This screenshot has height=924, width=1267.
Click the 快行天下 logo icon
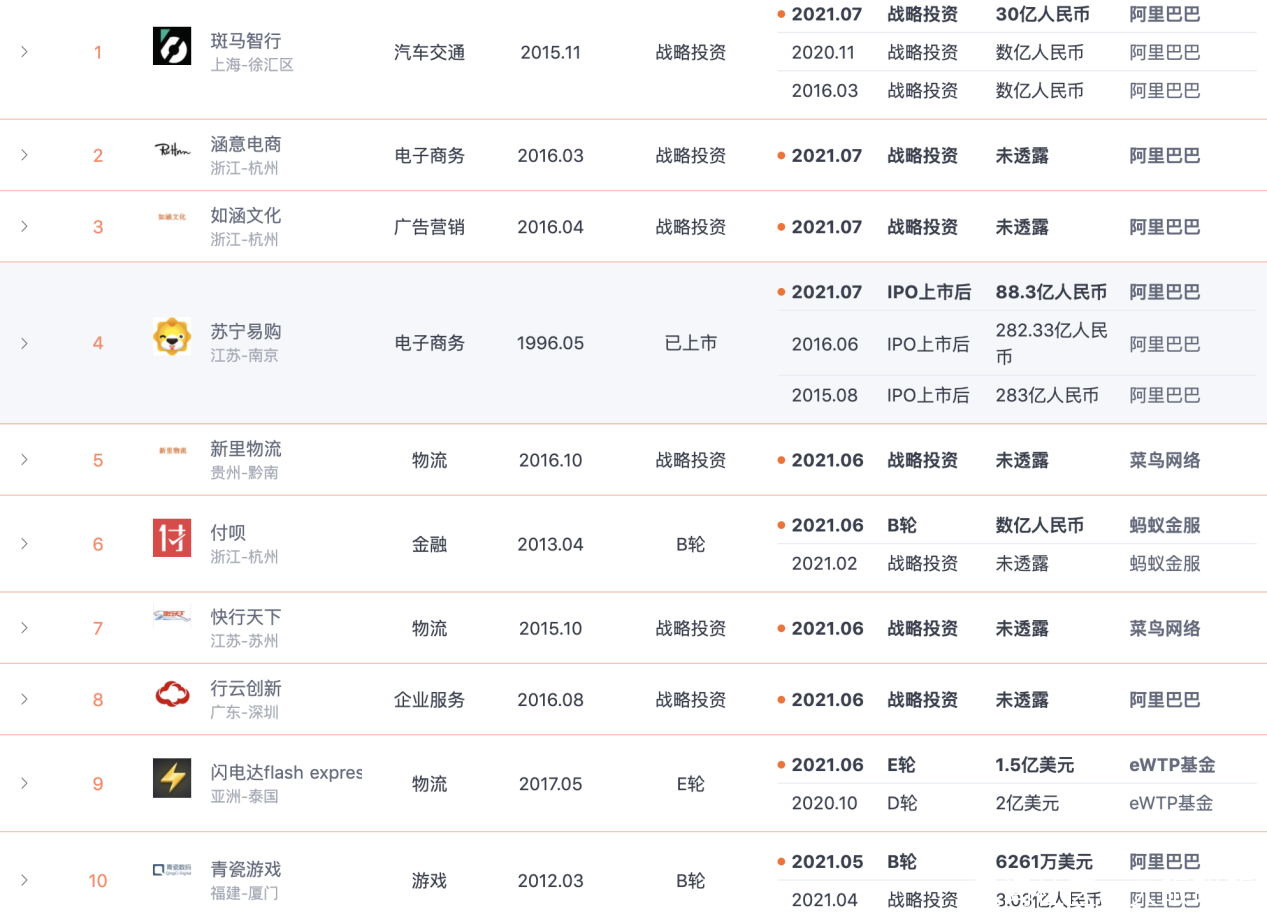tap(172, 617)
